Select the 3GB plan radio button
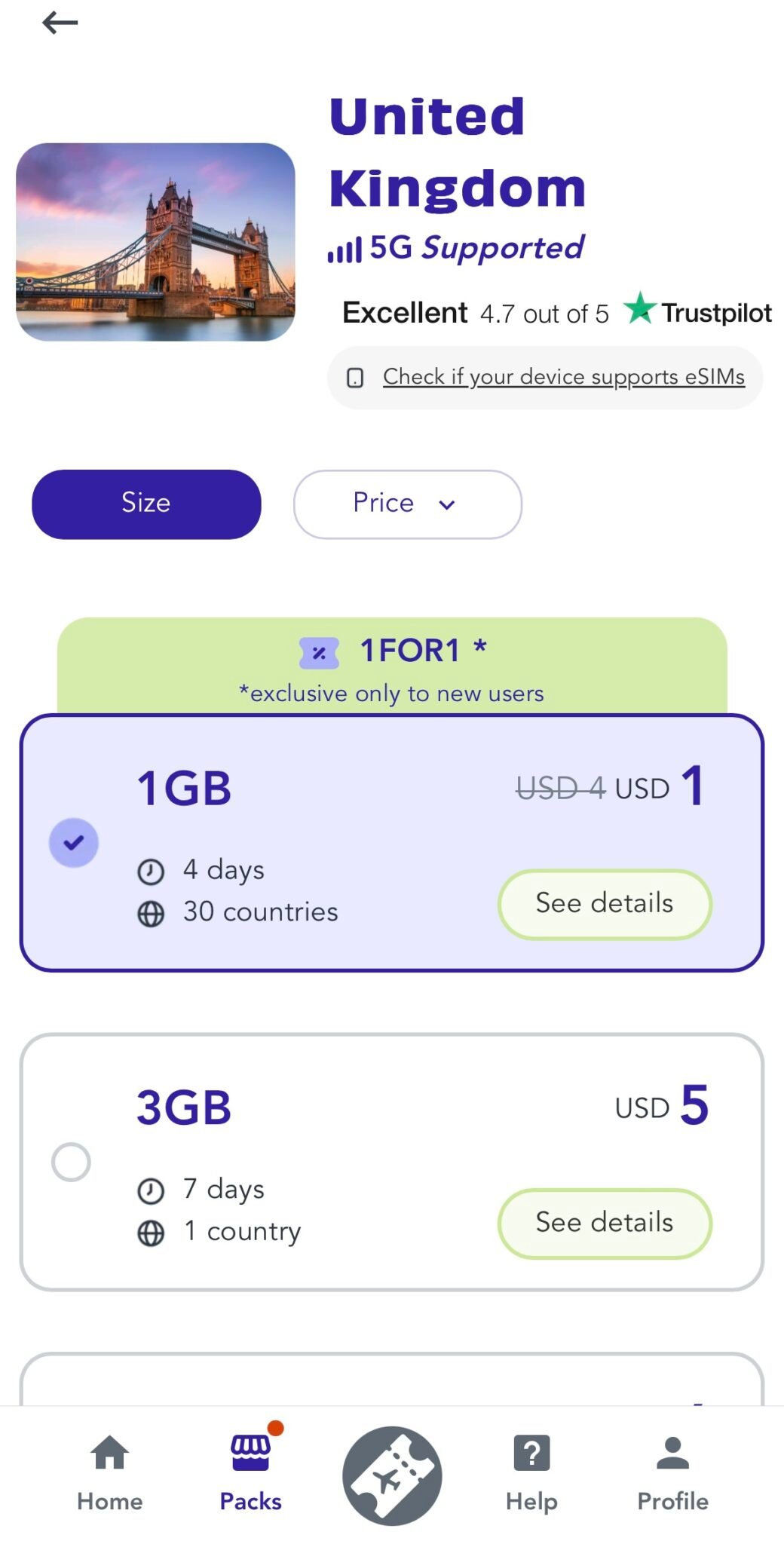The width and height of the screenshot is (784, 1544). 73,1162
